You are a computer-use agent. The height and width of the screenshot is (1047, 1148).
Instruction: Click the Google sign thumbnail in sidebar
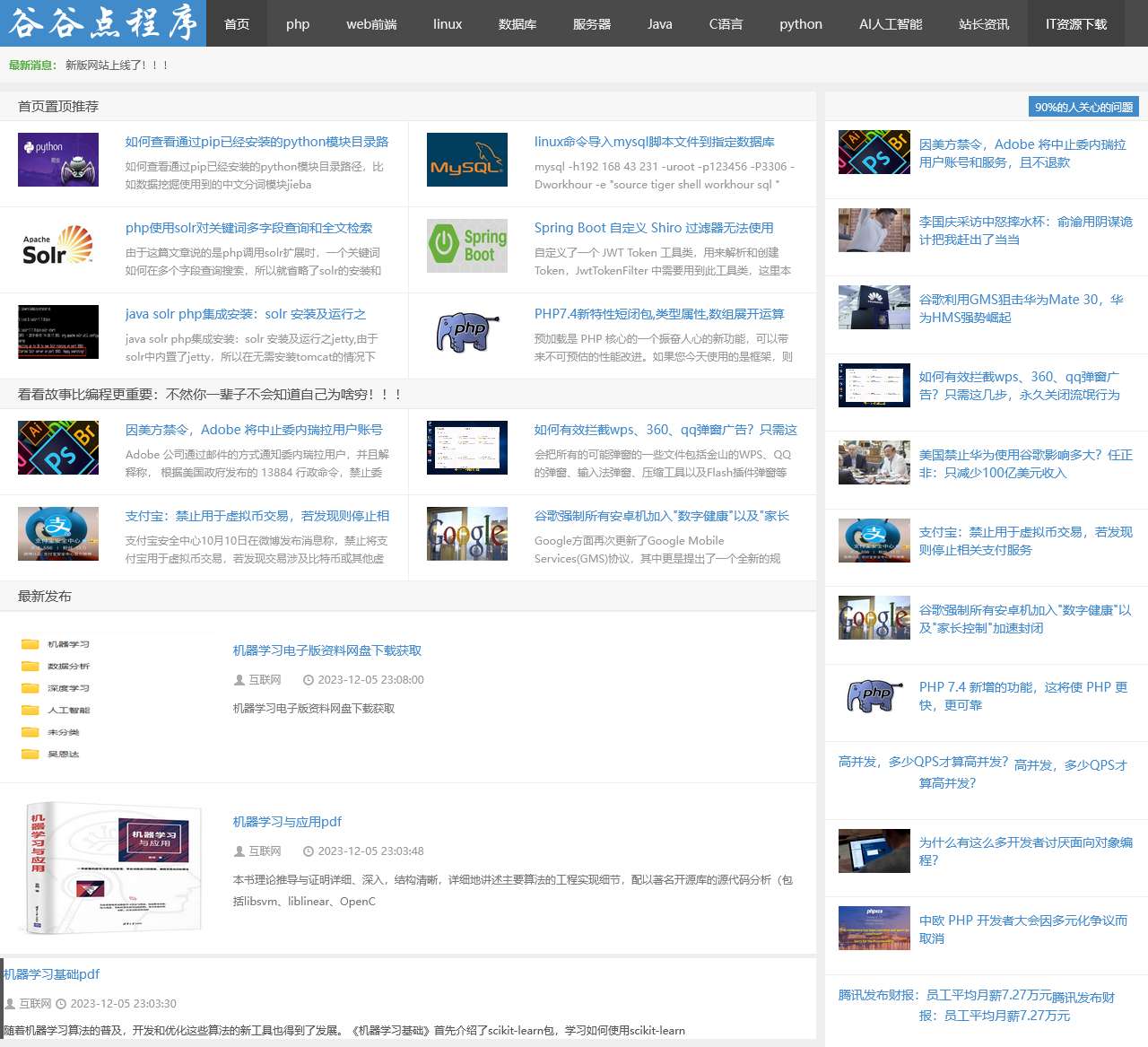(x=874, y=617)
